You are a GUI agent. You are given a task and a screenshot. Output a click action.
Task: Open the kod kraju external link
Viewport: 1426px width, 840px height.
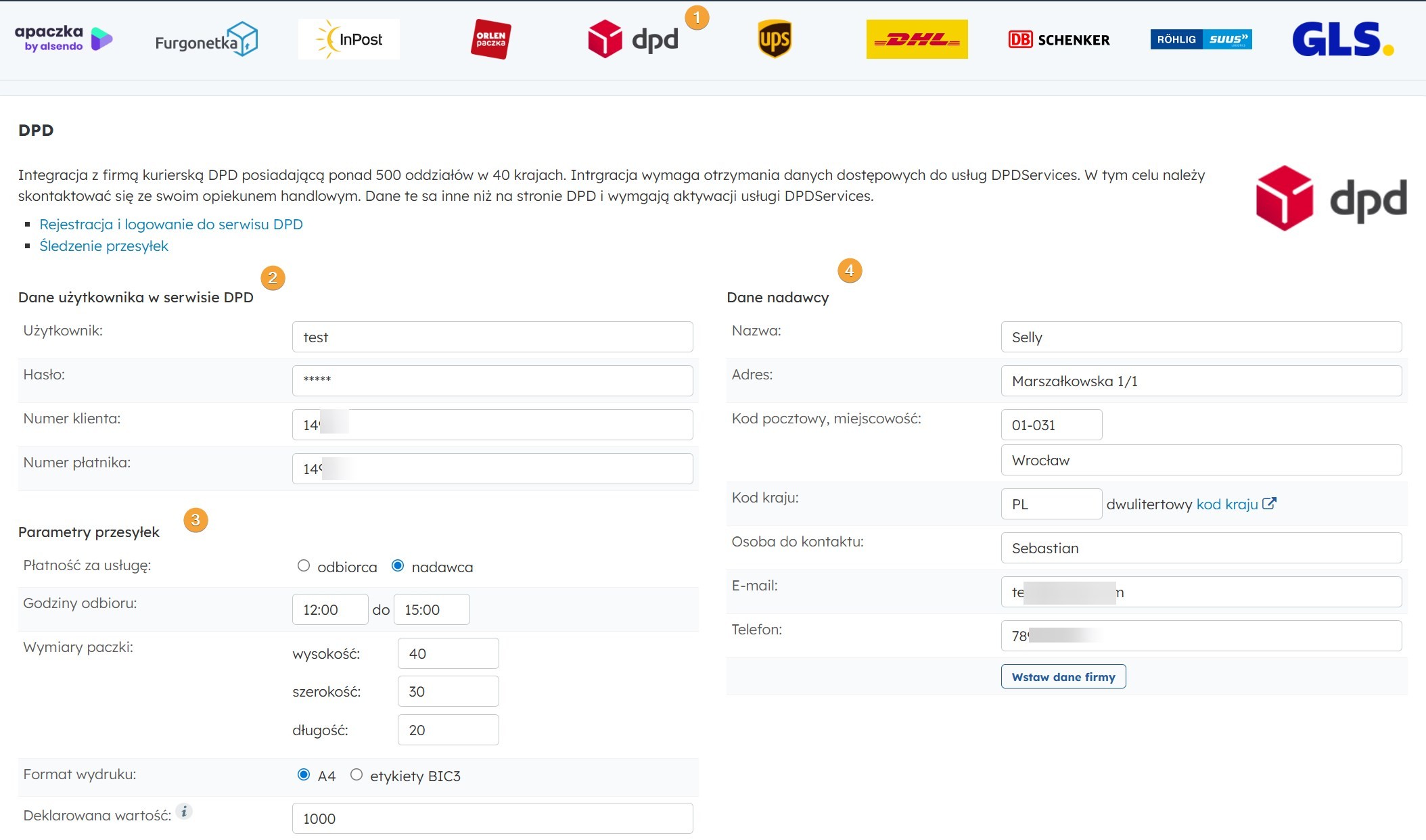click(1235, 504)
